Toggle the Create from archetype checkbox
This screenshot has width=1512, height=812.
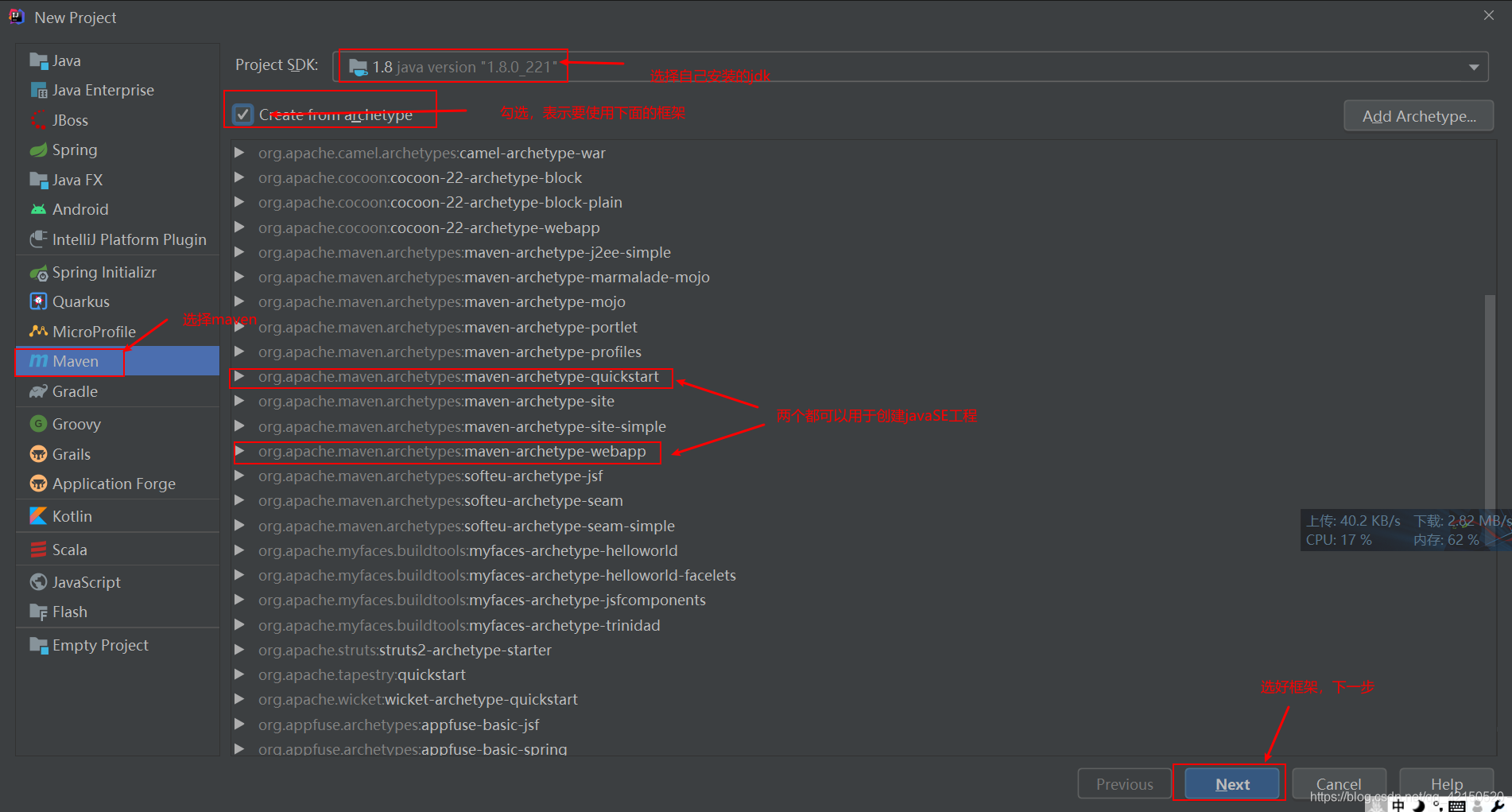point(243,115)
